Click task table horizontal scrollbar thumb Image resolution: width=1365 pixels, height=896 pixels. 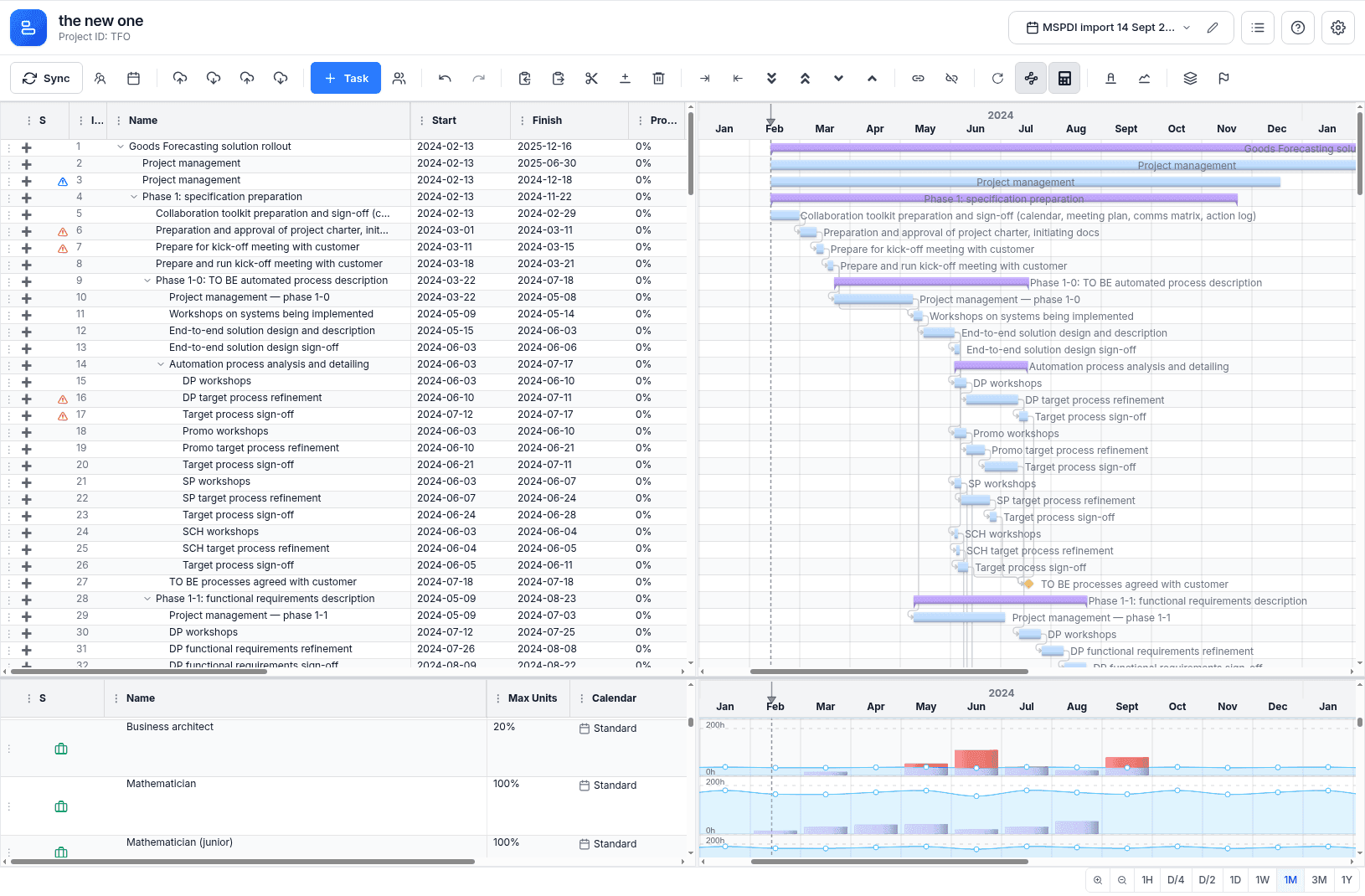[x=138, y=672]
